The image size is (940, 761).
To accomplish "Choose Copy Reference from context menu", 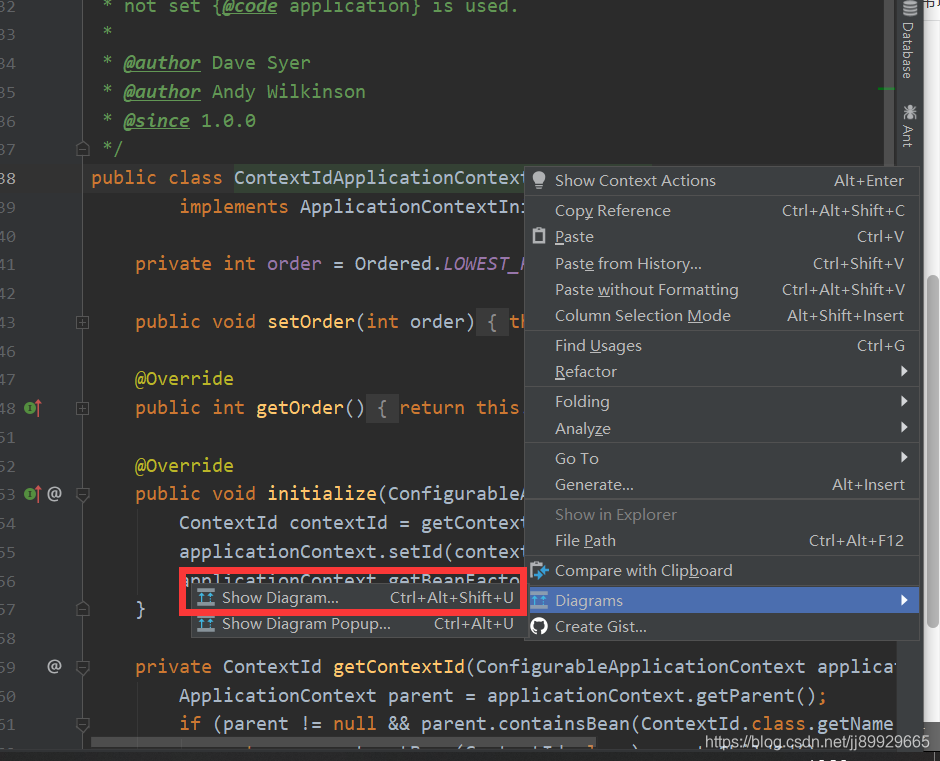I will click(722, 210).
